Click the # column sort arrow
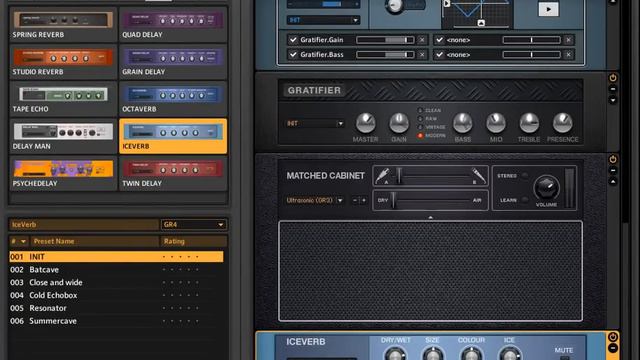 coord(23,241)
